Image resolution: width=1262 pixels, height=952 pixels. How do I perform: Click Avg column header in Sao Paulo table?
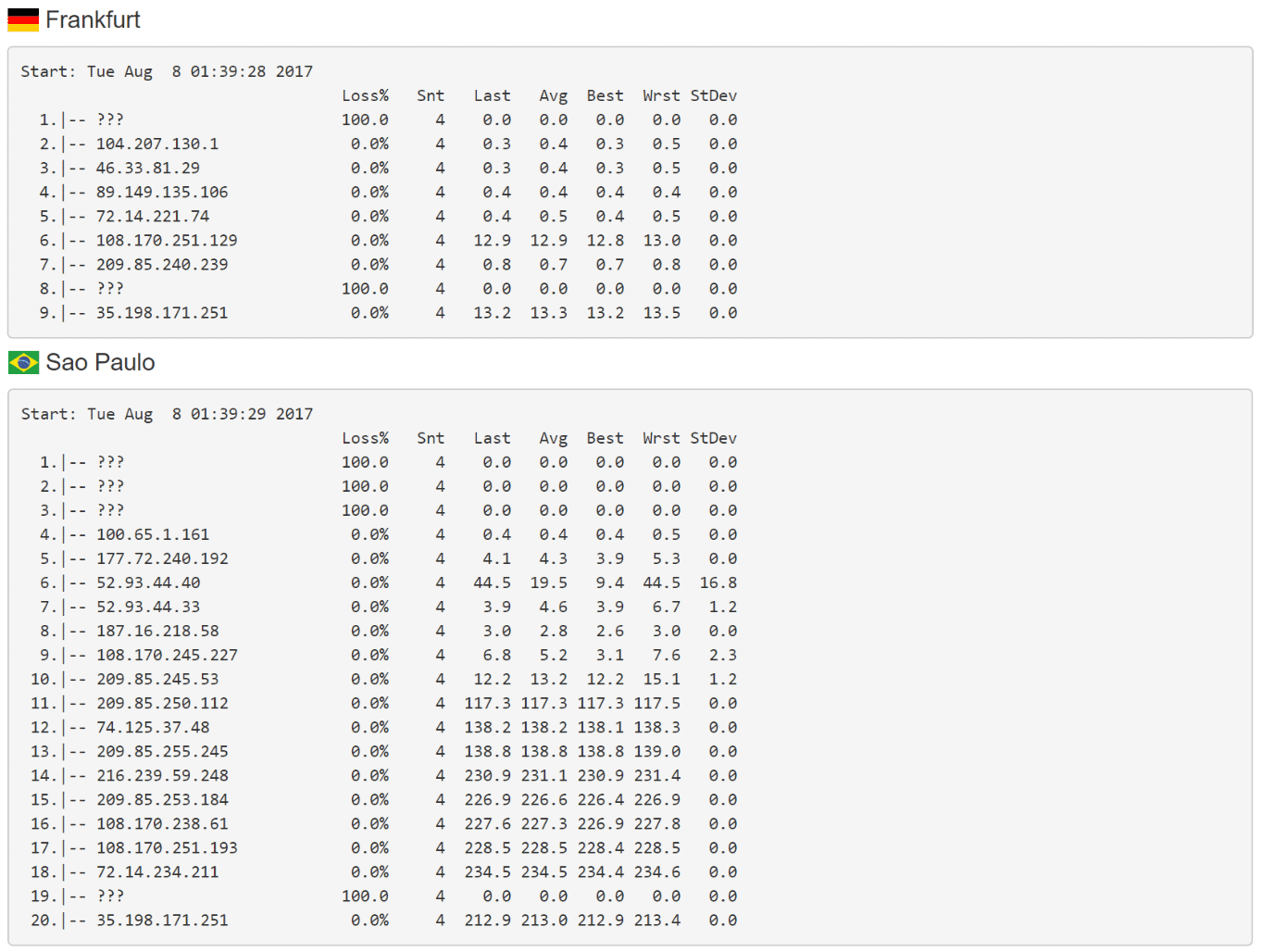(554, 438)
